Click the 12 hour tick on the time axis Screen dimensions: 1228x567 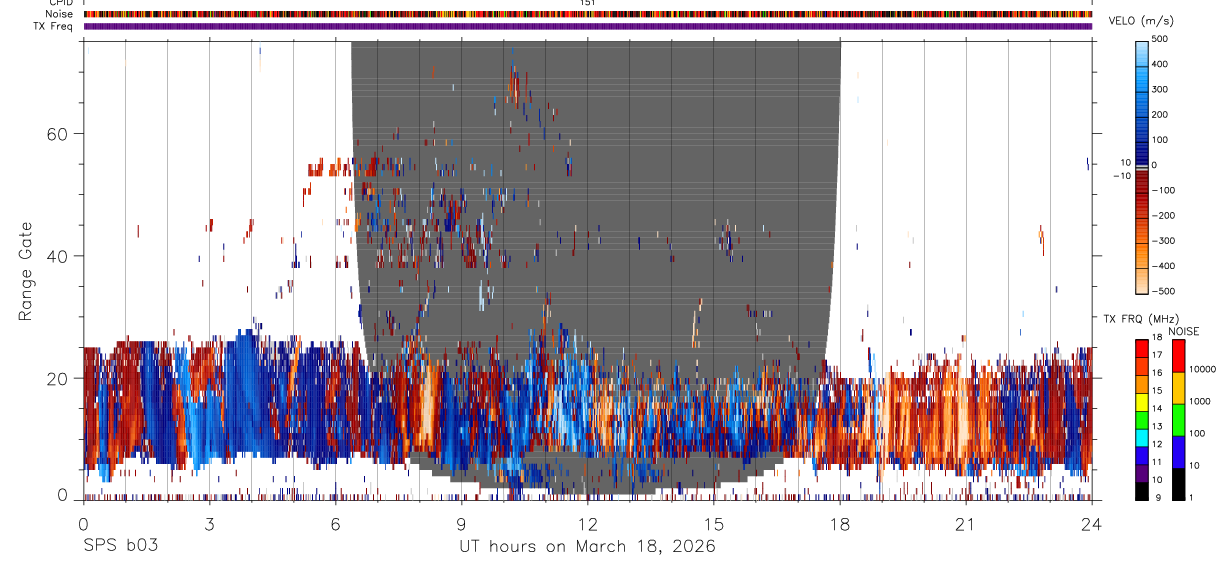pyautogui.click(x=587, y=523)
